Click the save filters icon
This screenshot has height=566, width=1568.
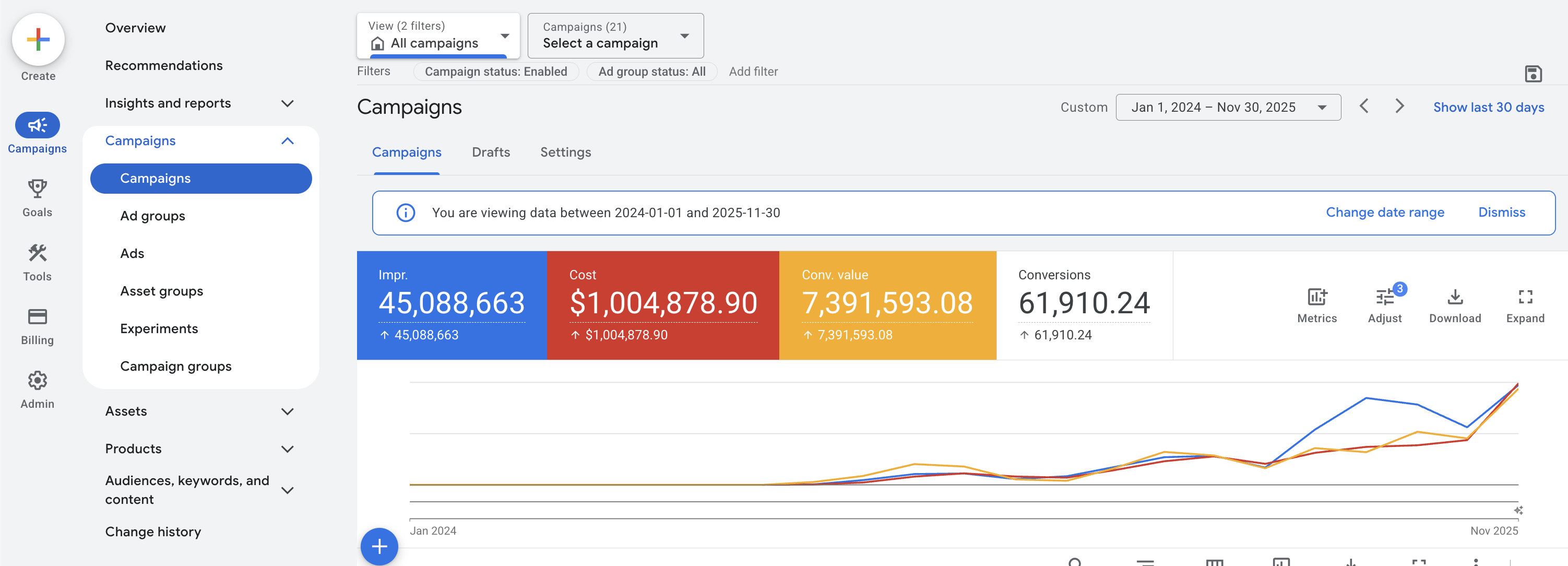tap(1533, 74)
